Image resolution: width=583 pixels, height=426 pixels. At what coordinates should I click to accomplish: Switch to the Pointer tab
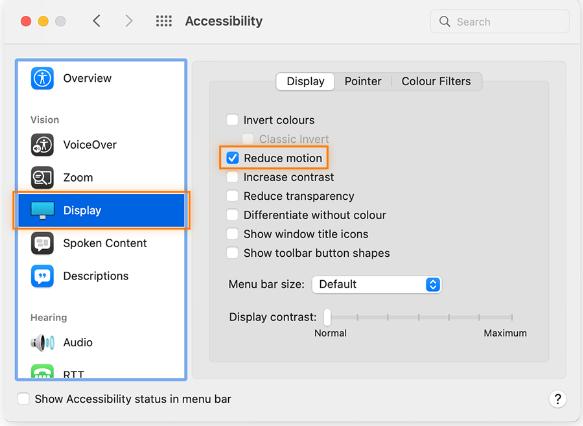point(363,81)
